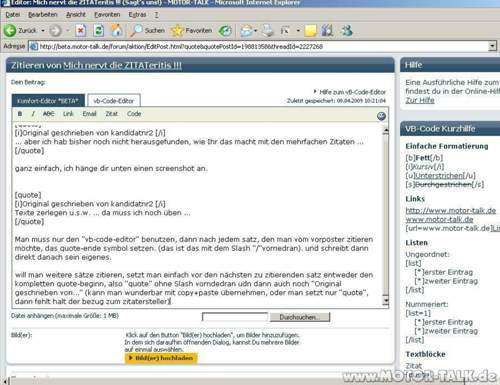Click the Durchgestrichen sample text
This screenshot has height=385, width=500.
(443, 184)
